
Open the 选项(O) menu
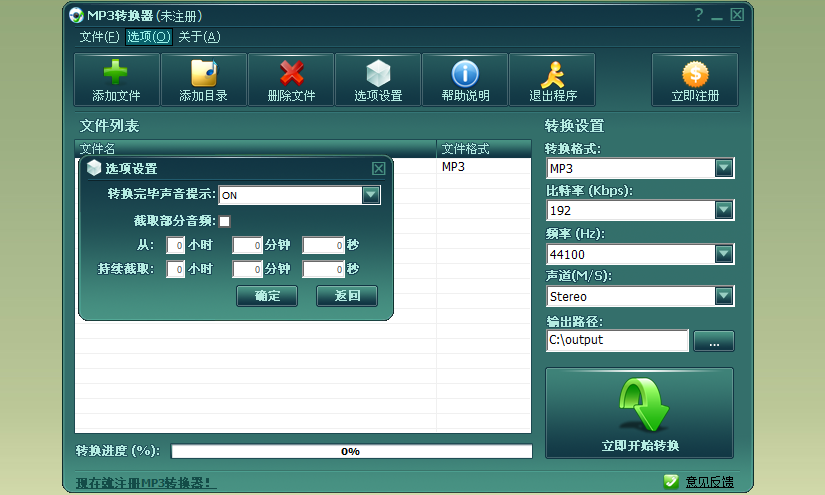(x=149, y=37)
